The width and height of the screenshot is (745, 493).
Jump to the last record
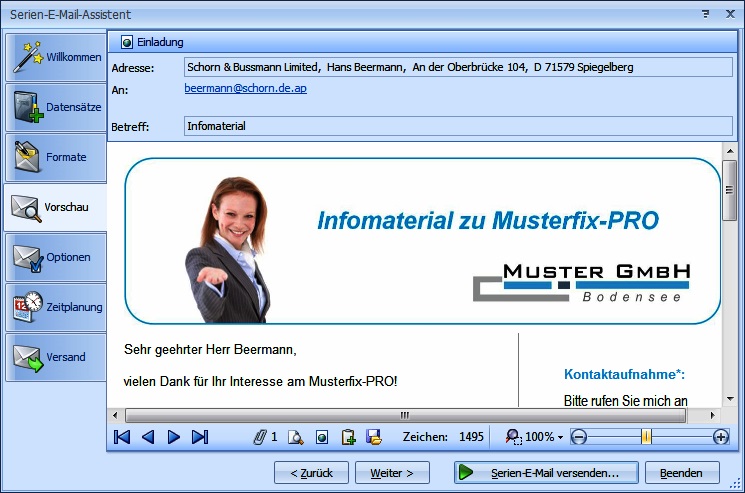[200, 436]
